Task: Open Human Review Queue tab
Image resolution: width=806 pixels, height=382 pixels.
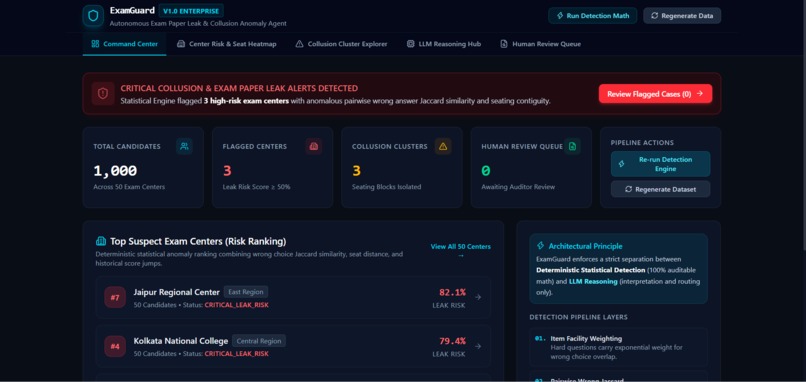Action: pos(540,44)
